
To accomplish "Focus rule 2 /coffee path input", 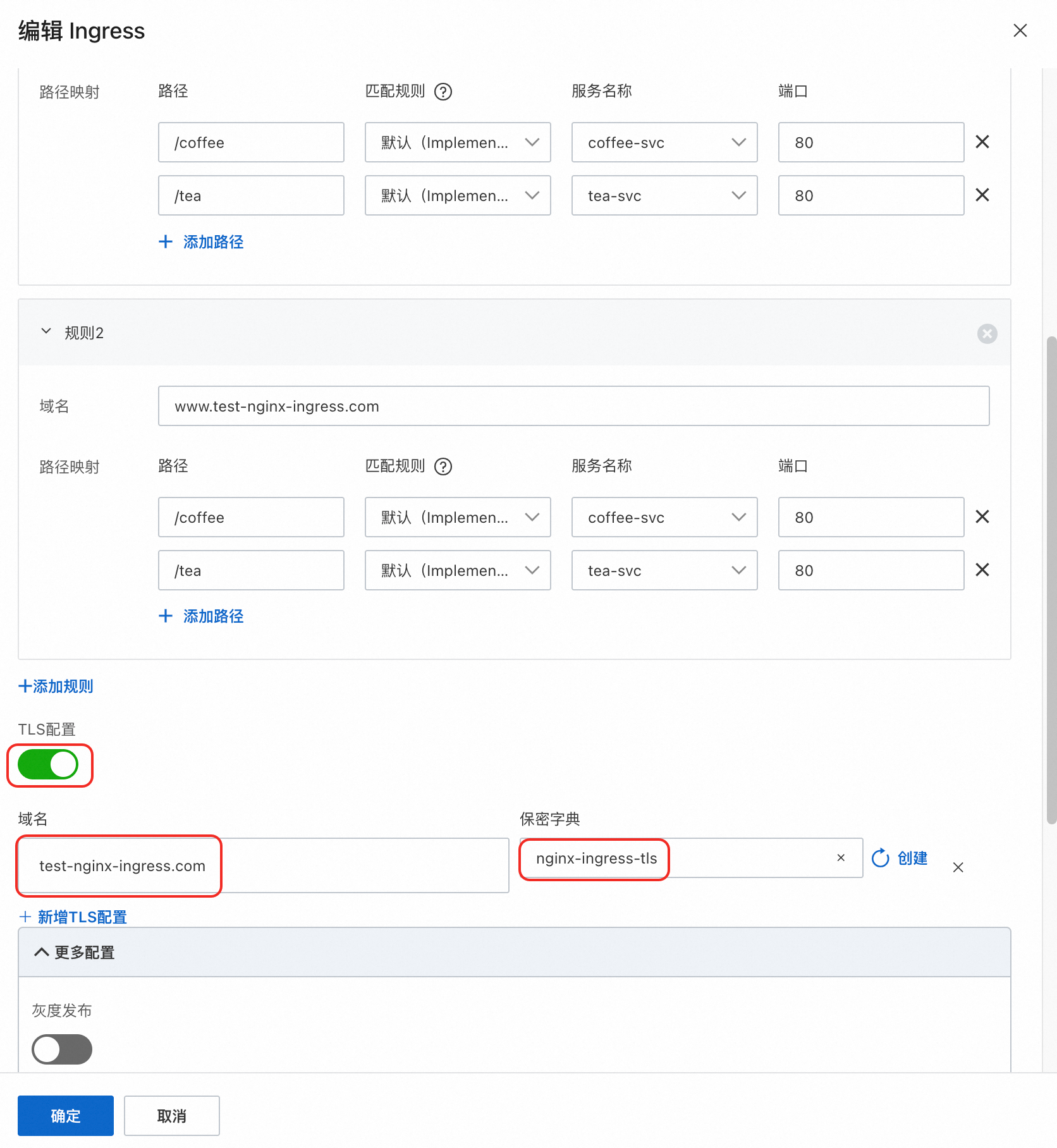I will [x=251, y=517].
